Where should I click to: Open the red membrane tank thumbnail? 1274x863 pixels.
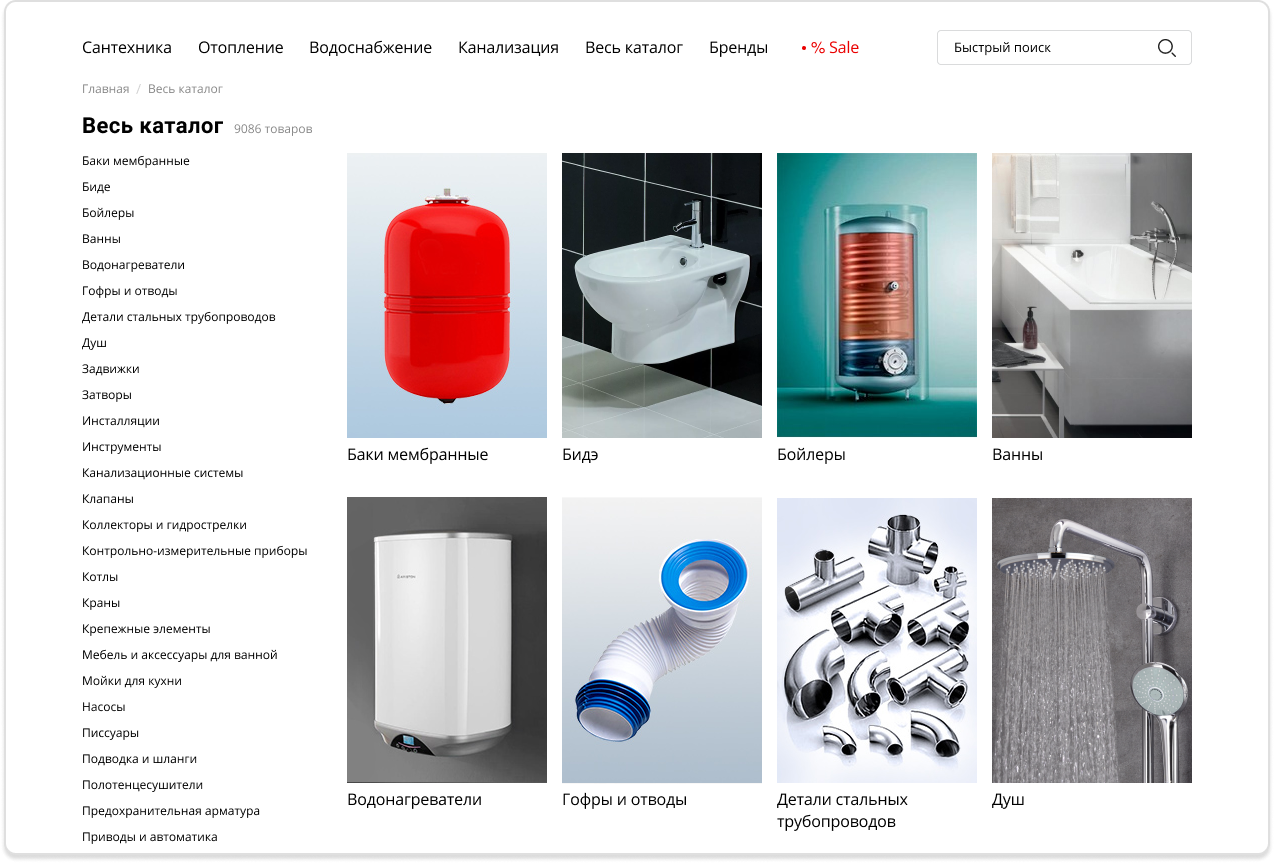[447, 295]
